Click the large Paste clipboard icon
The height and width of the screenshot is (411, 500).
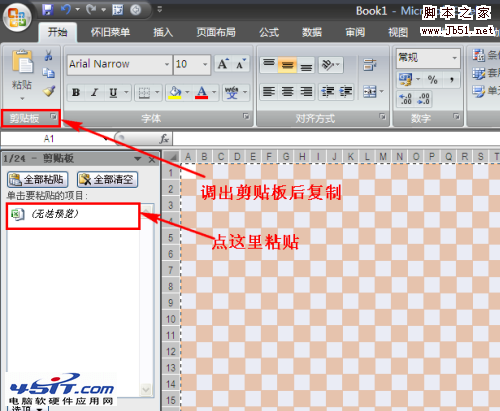coord(22,61)
